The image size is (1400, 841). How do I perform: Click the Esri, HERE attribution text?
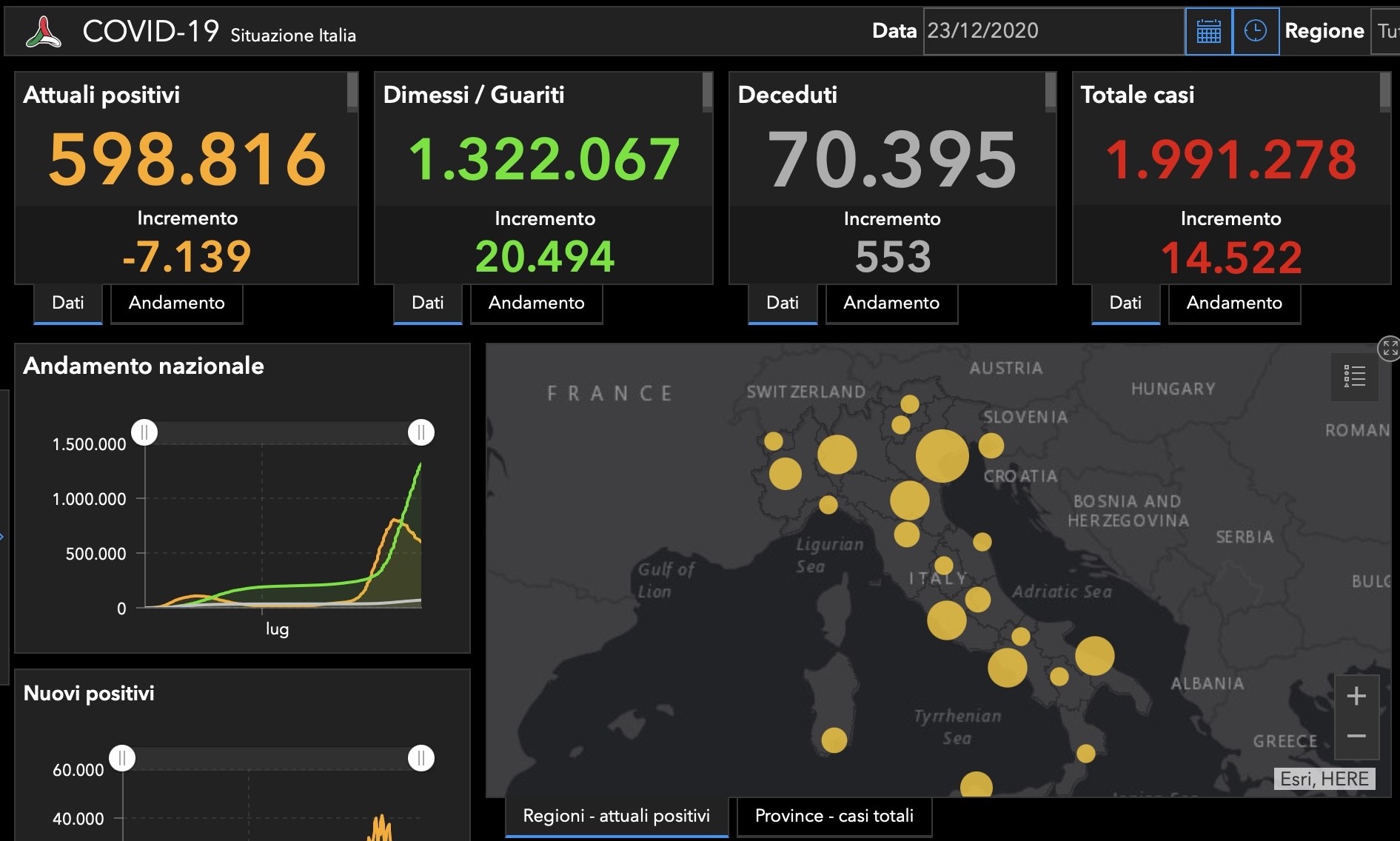(x=1324, y=780)
